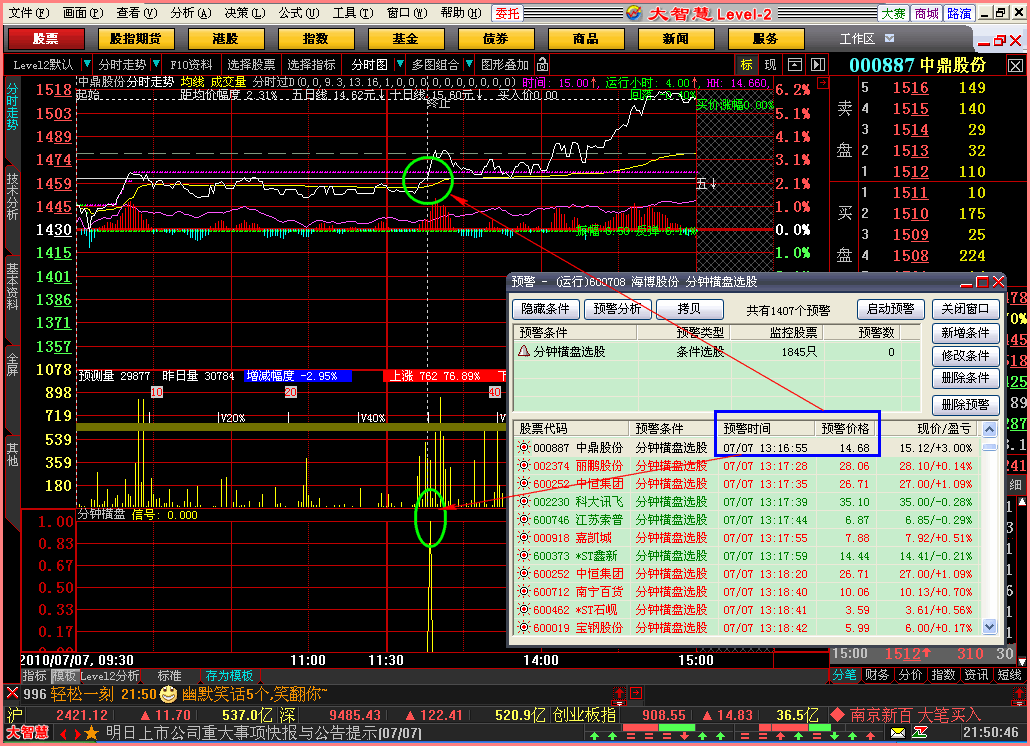1030x746 pixels.
Task: Click the red up-arrow icon on the ticker bar
Action: click(619, 693)
